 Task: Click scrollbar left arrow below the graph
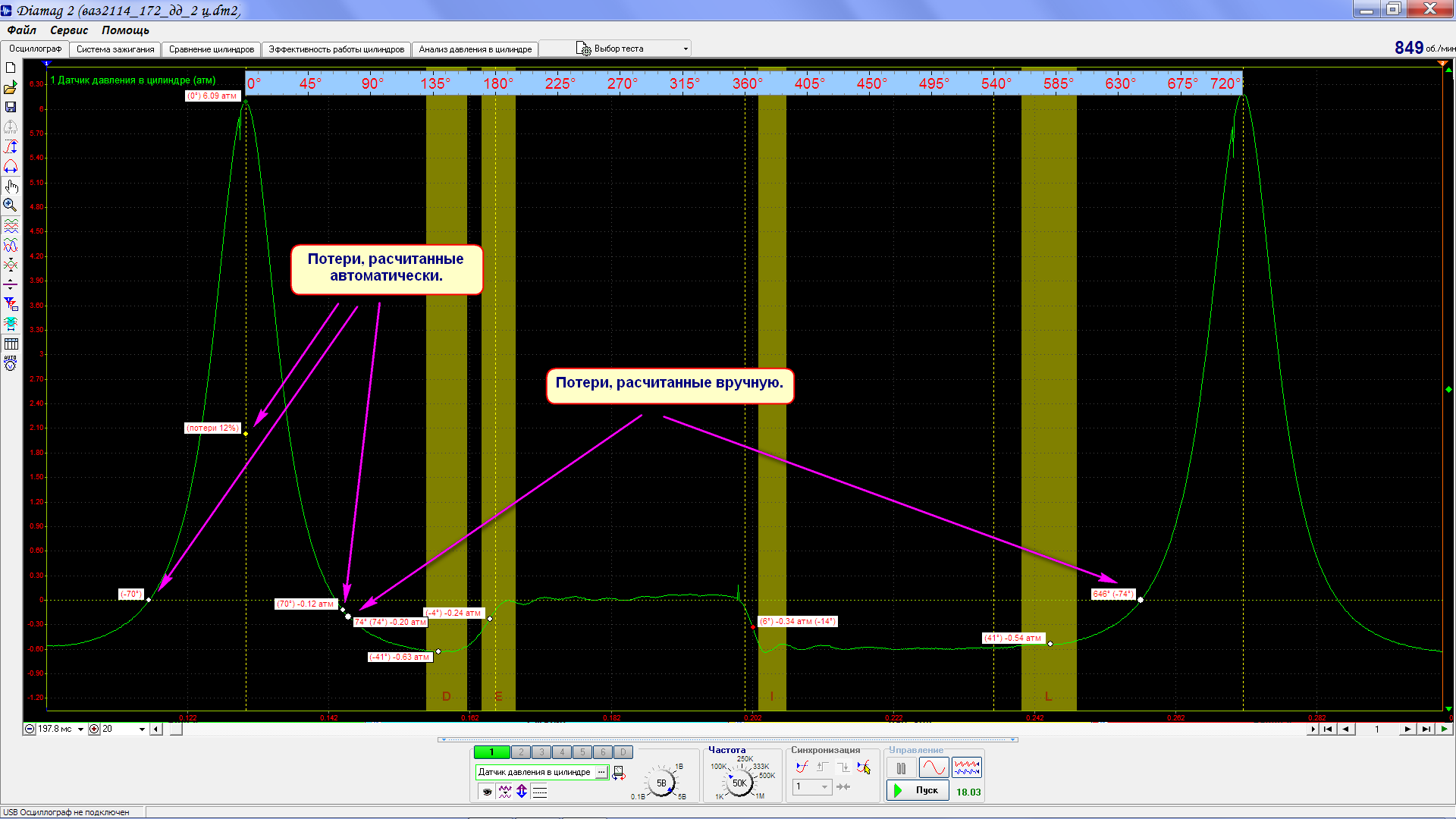[156, 730]
